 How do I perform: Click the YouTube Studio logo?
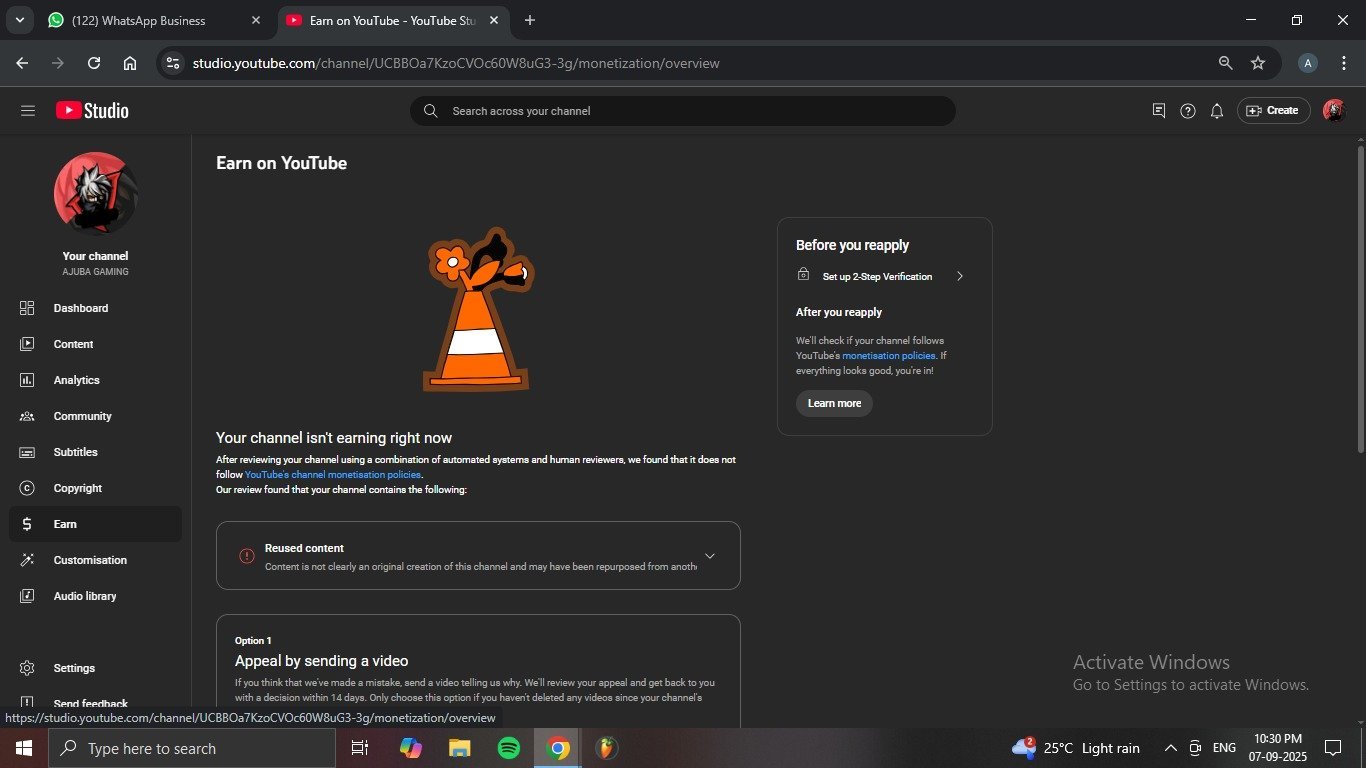click(x=92, y=111)
